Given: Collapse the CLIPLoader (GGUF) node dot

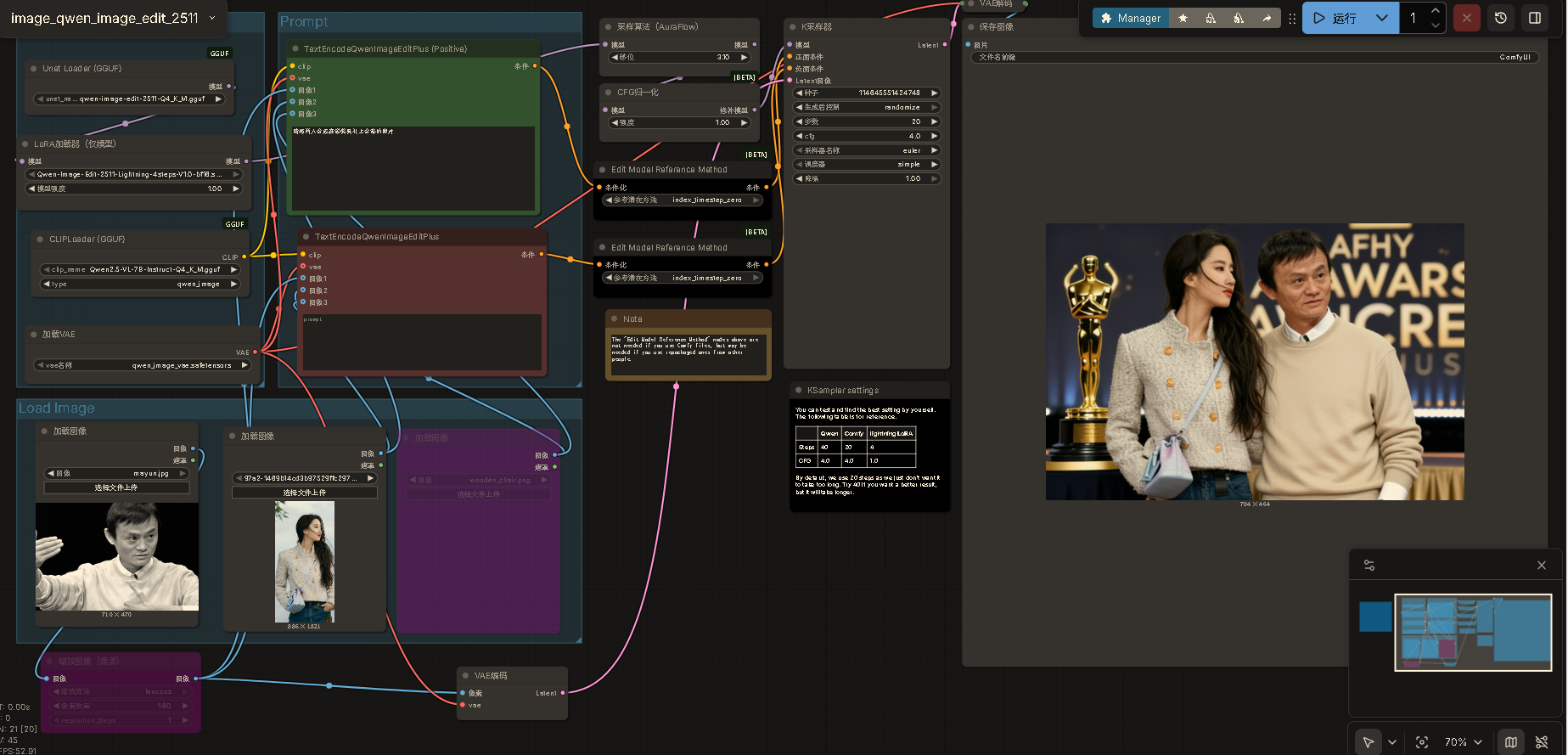Looking at the screenshot, I should click(x=41, y=239).
